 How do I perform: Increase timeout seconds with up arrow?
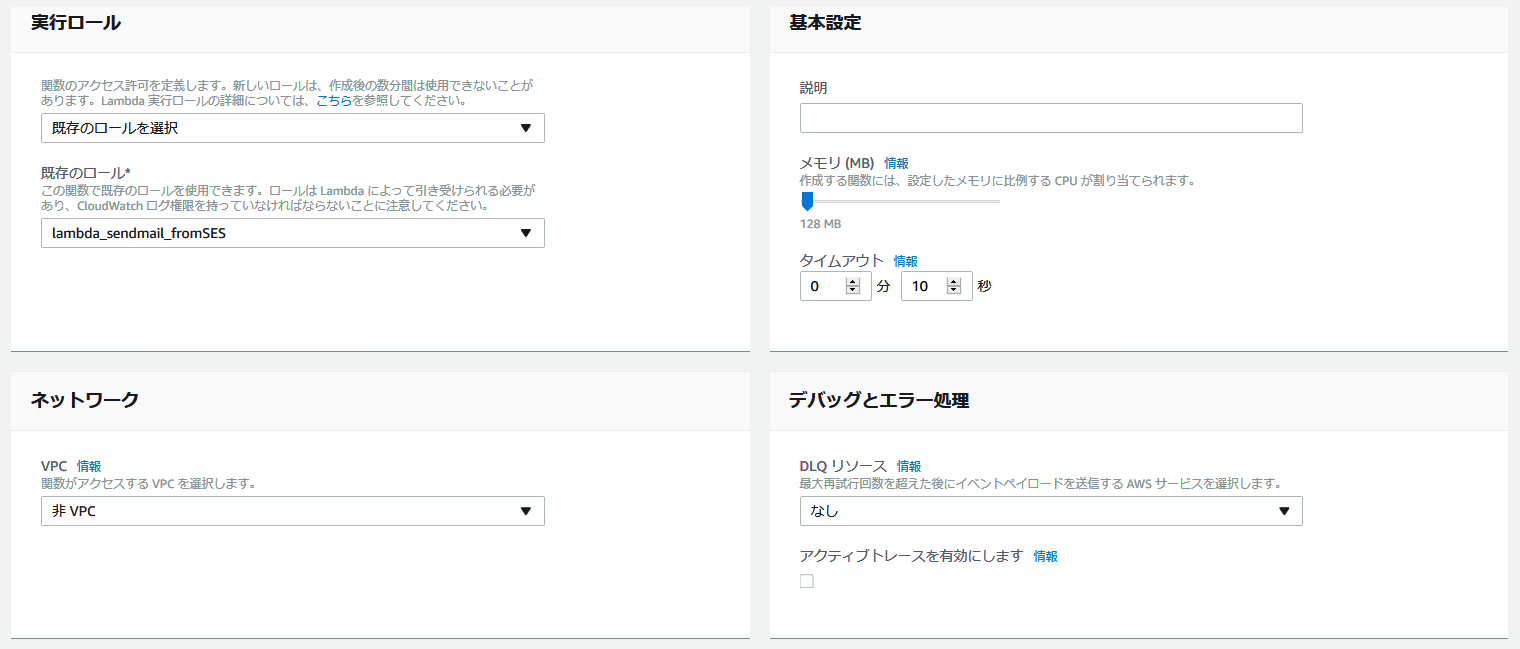pos(954,282)
